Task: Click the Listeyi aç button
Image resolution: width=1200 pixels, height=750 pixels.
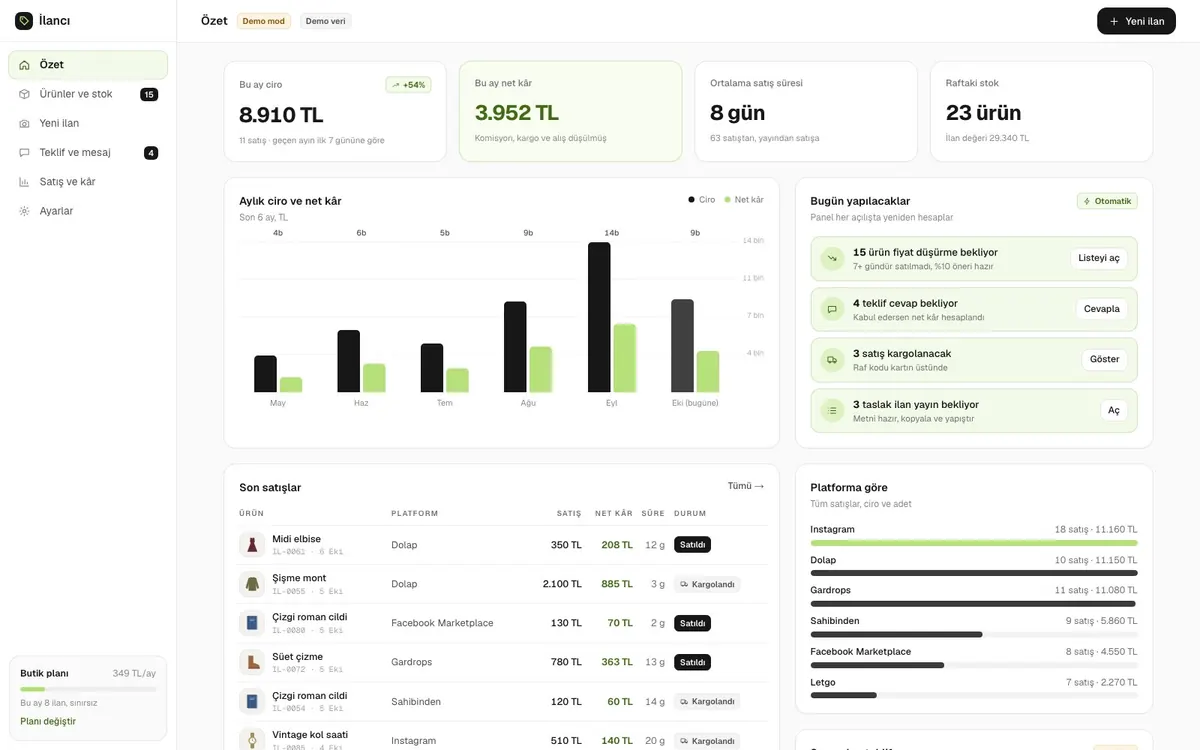Action: click(1099, 258)
